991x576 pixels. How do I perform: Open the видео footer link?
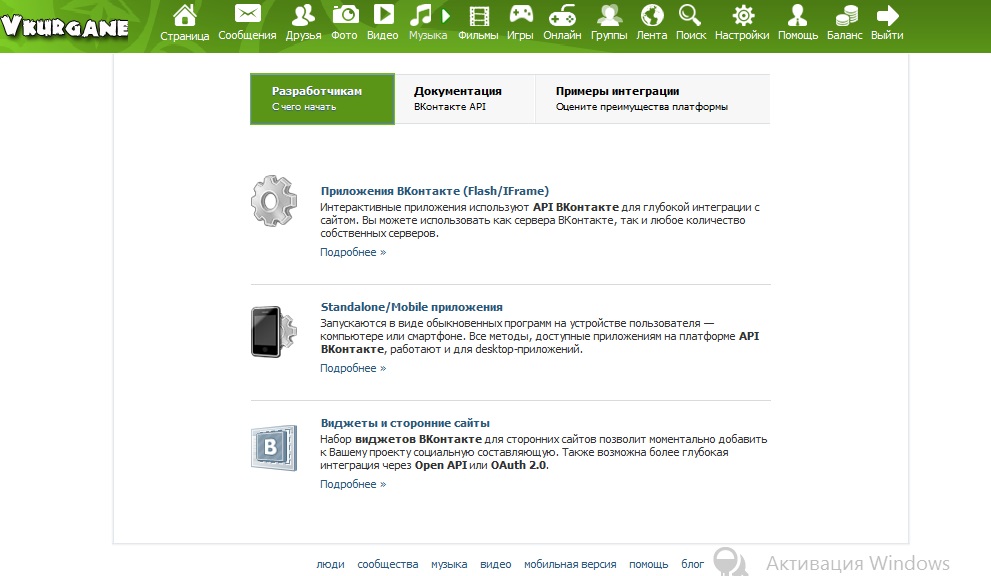click(x=496, y=564)
